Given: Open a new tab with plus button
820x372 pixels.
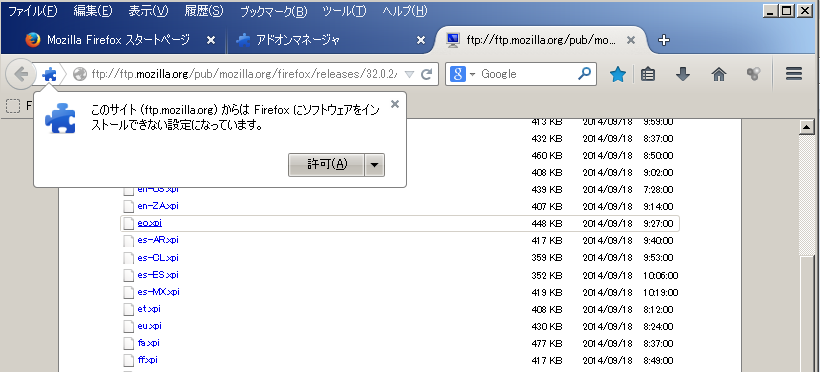Looking at the screenshot, I should [x=664, y=40].
